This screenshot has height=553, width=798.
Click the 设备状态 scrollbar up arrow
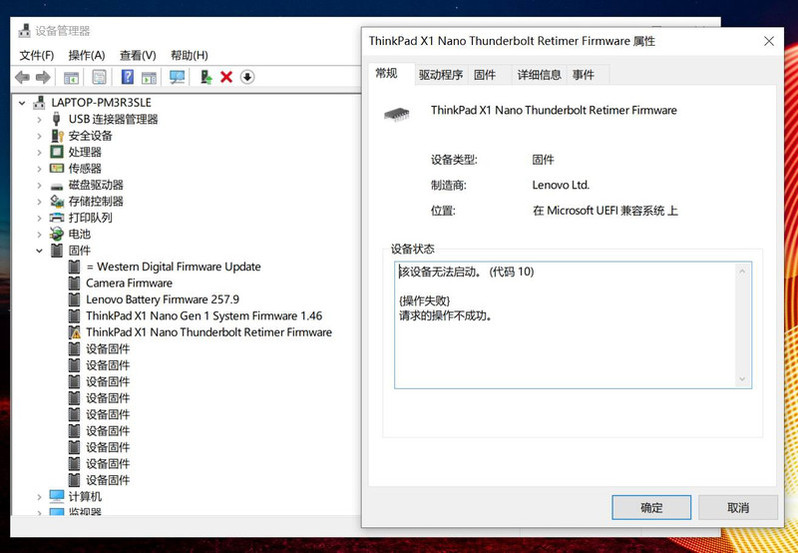tap(742, 272)
